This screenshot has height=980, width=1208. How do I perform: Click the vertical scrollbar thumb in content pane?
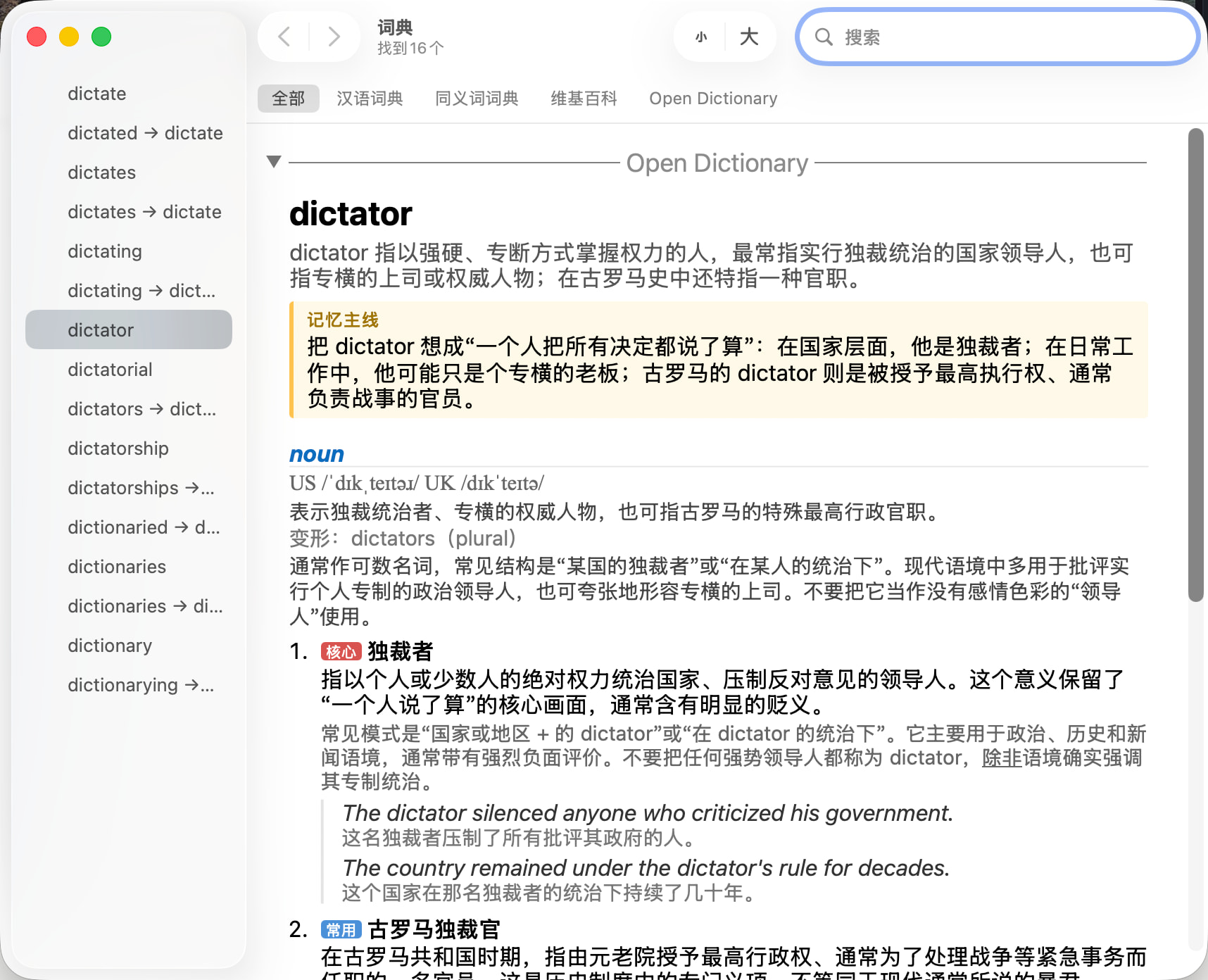coord(1196,365)
